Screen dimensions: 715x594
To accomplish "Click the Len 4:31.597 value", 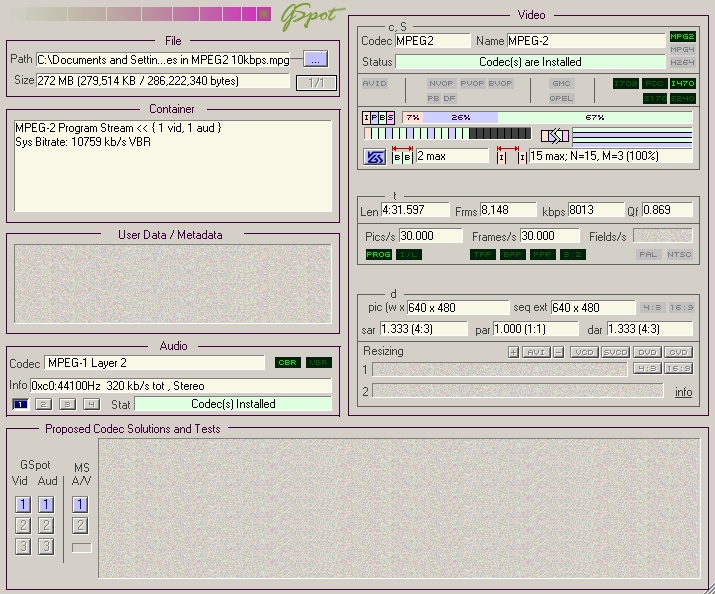I will (x=415, y=210).
